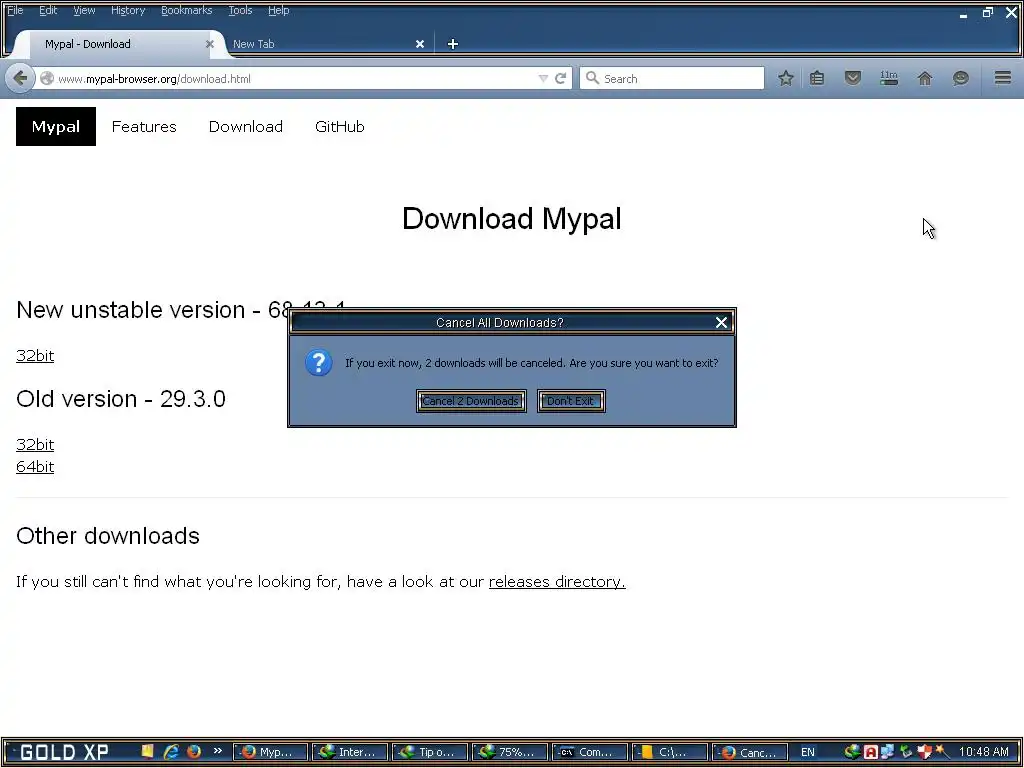This screenshot has width=1024, height=768.
Task: Open the View menu
Action: [84, 10]
